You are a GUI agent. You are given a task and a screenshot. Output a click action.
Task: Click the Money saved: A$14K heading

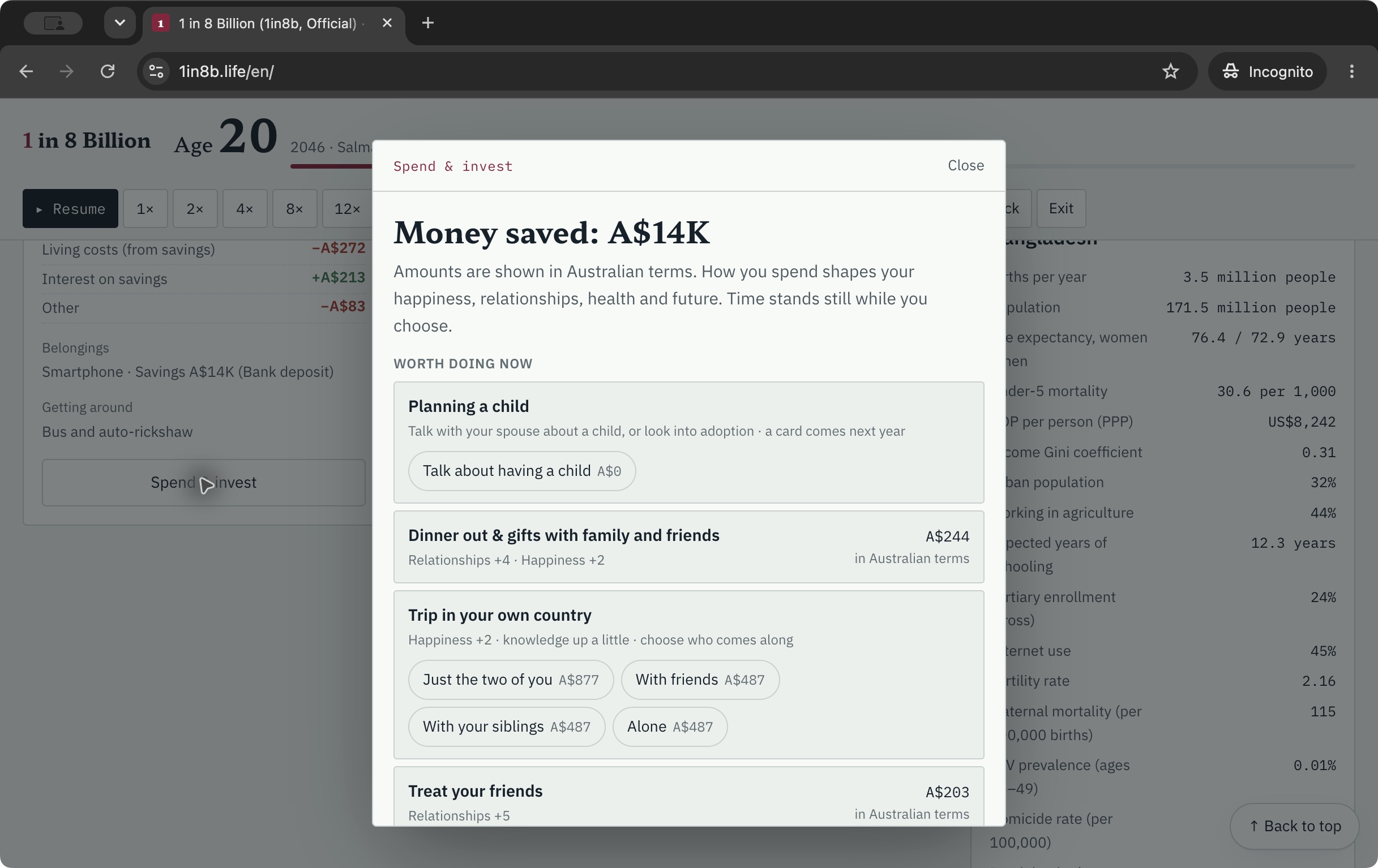tap(551, 233)
